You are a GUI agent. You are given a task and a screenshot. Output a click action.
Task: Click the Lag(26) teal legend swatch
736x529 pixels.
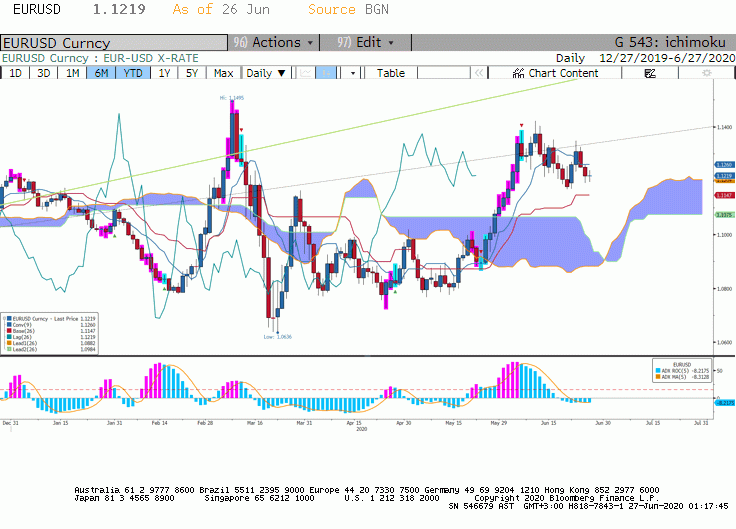click(9, 337)
